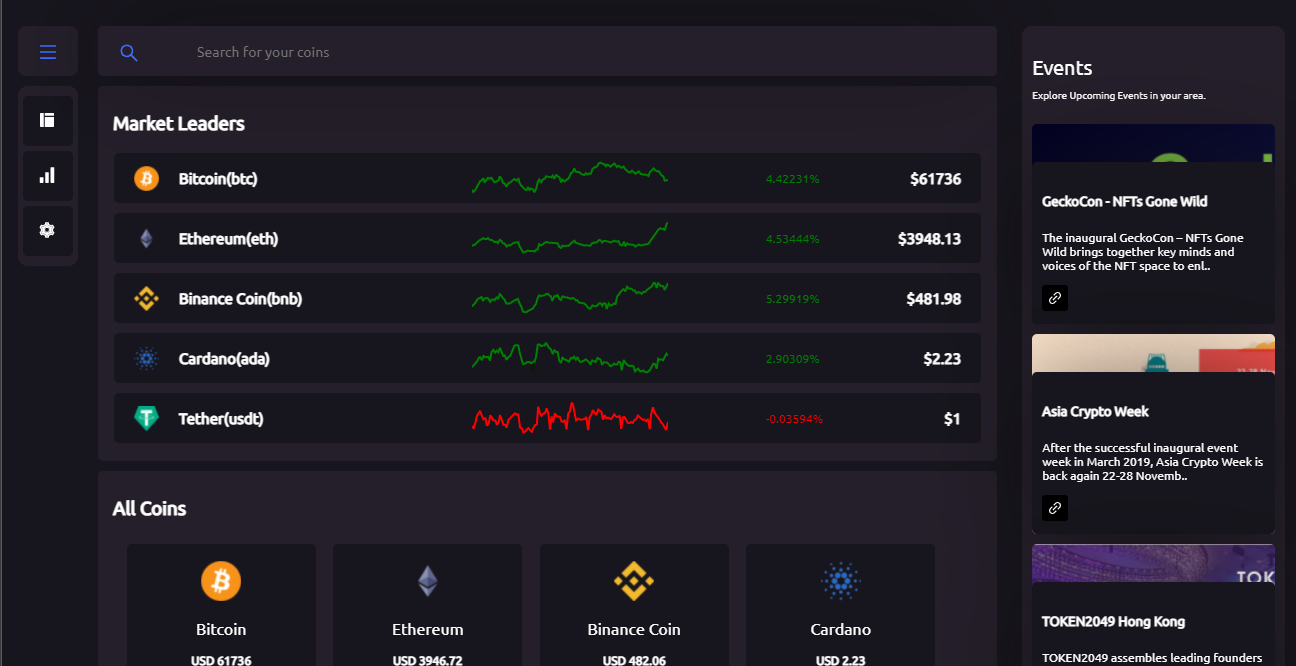The height and width of the screenshot is (666, 1296).
Task: Click the $2.23 price in Market Leaders
Action: (942, 359)
